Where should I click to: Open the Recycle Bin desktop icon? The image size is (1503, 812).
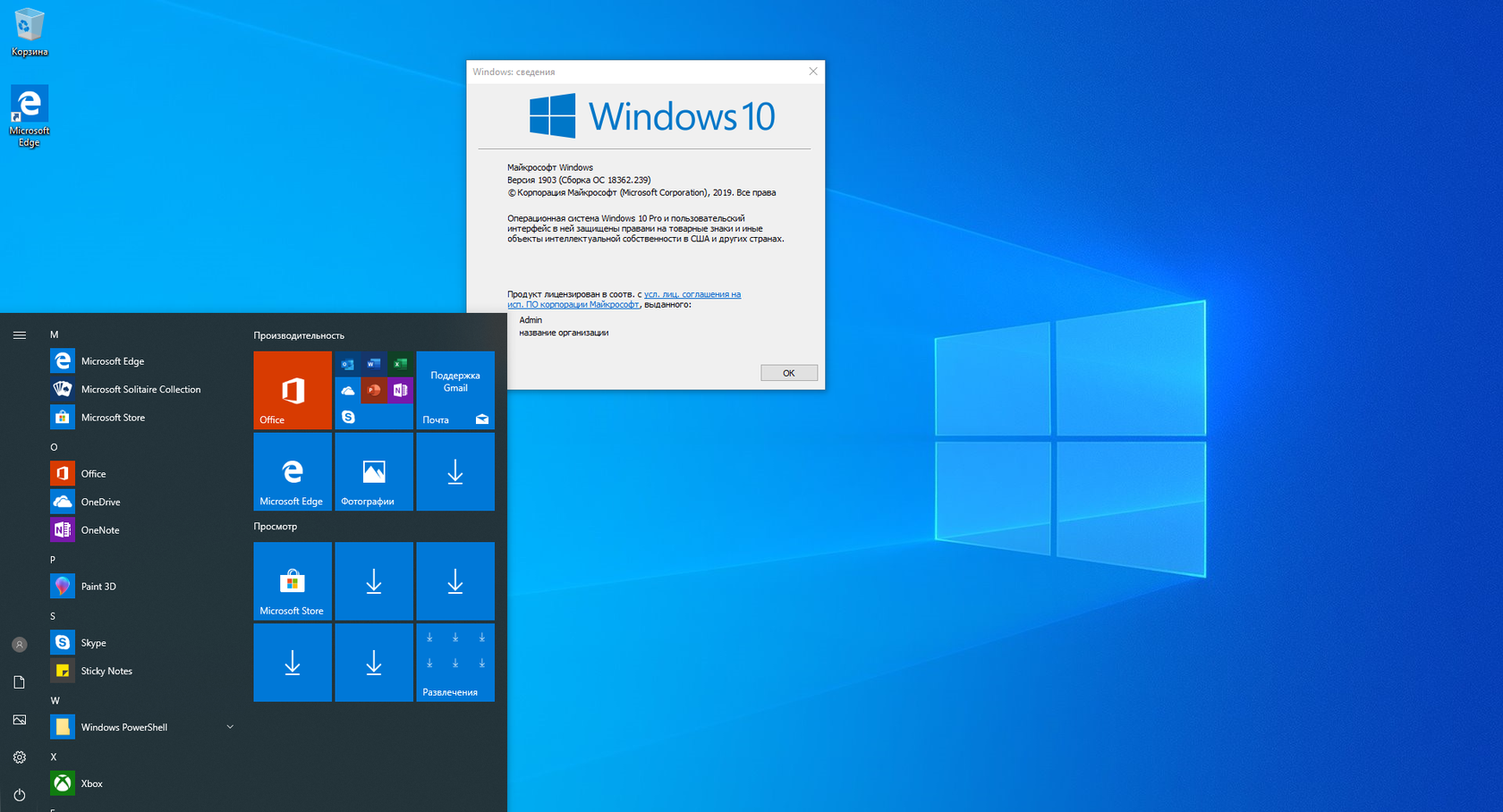tap(29, 33)
